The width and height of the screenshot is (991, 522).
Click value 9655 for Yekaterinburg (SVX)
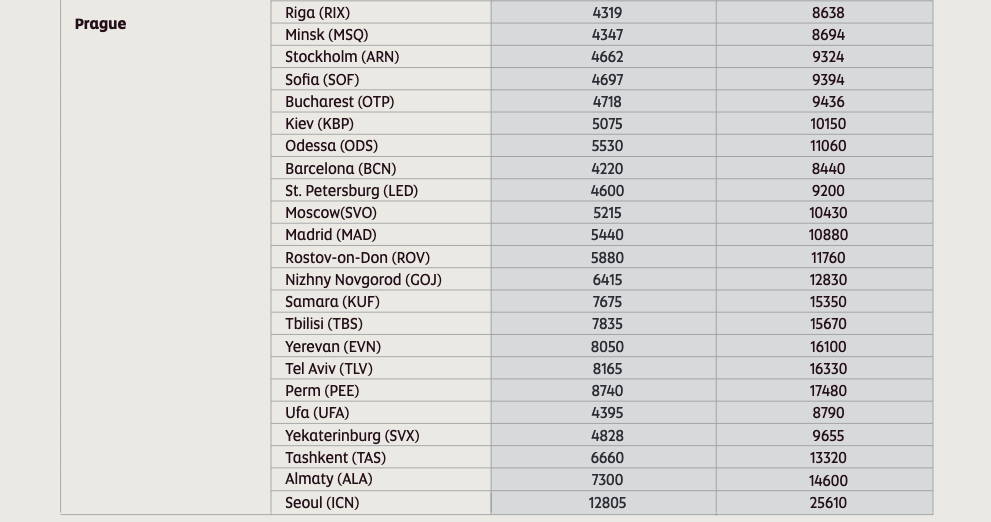[x=828, y=435]
